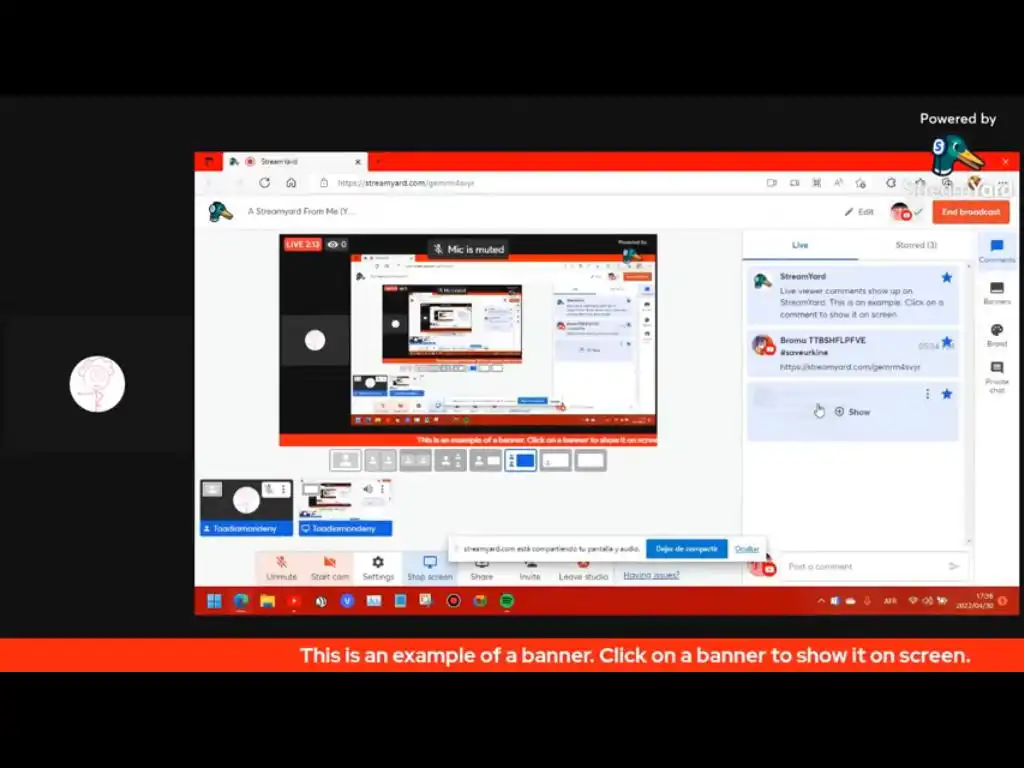Image resolution: width=1024 pixels, height=768 pixels.
Task: Toggle the mic icon on Toadiamondeny camera card
Action: (269, 488)
